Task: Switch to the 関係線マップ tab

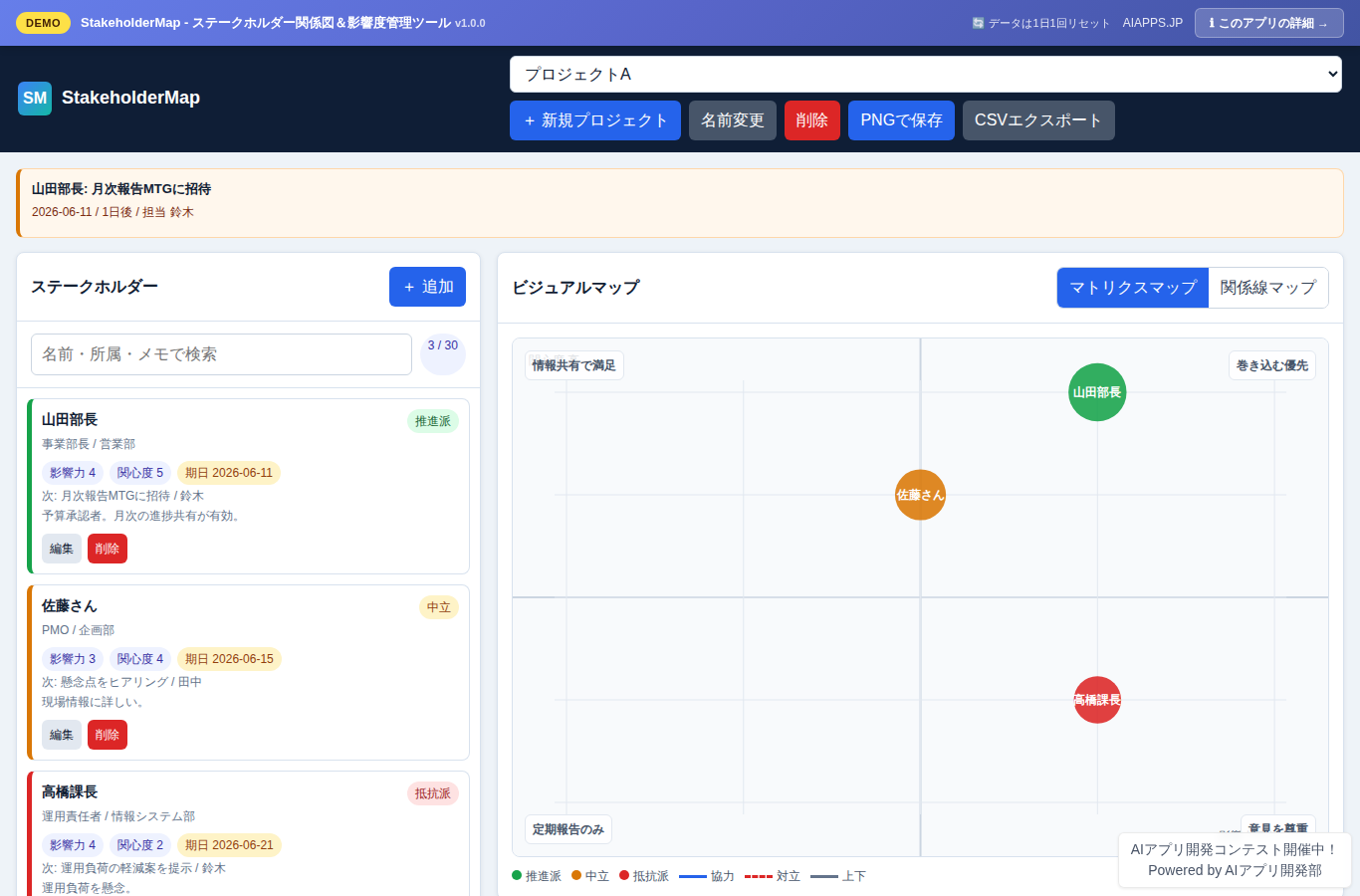Action: coord(1268,288)
